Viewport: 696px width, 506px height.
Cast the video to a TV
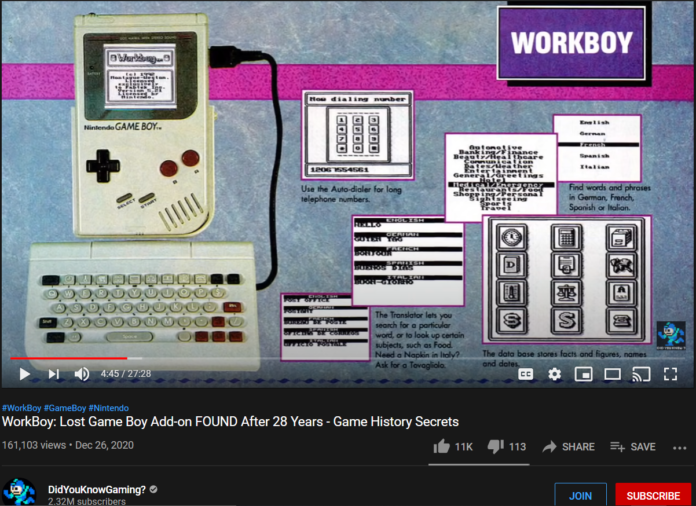point(641,374)
